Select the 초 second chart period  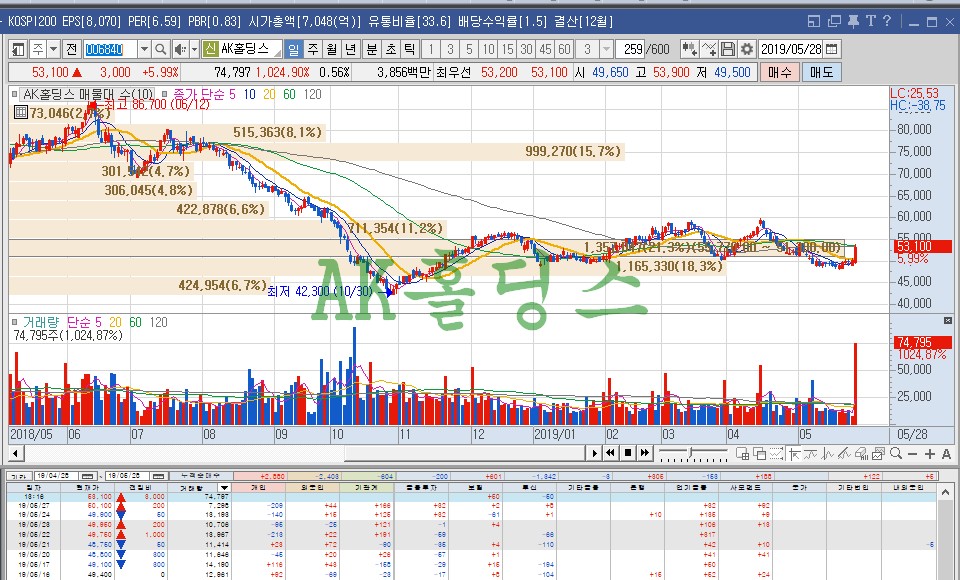click(391, 49)
